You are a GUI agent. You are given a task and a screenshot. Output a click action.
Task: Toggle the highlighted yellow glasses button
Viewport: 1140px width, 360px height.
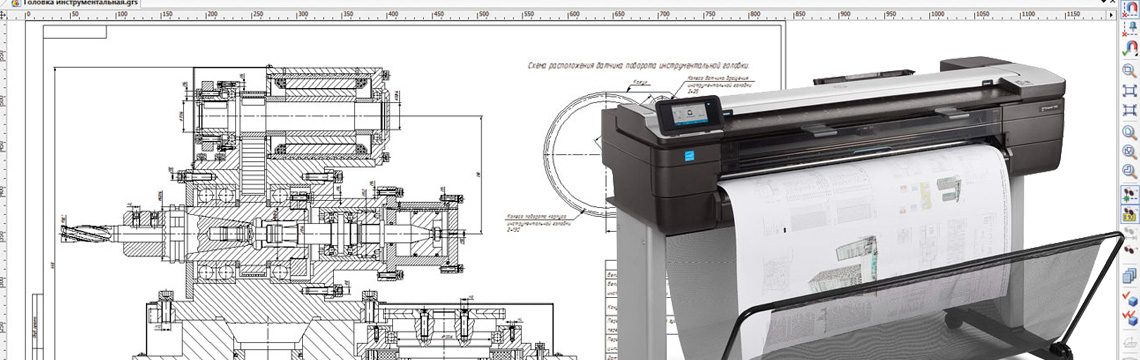[1129, 213]
